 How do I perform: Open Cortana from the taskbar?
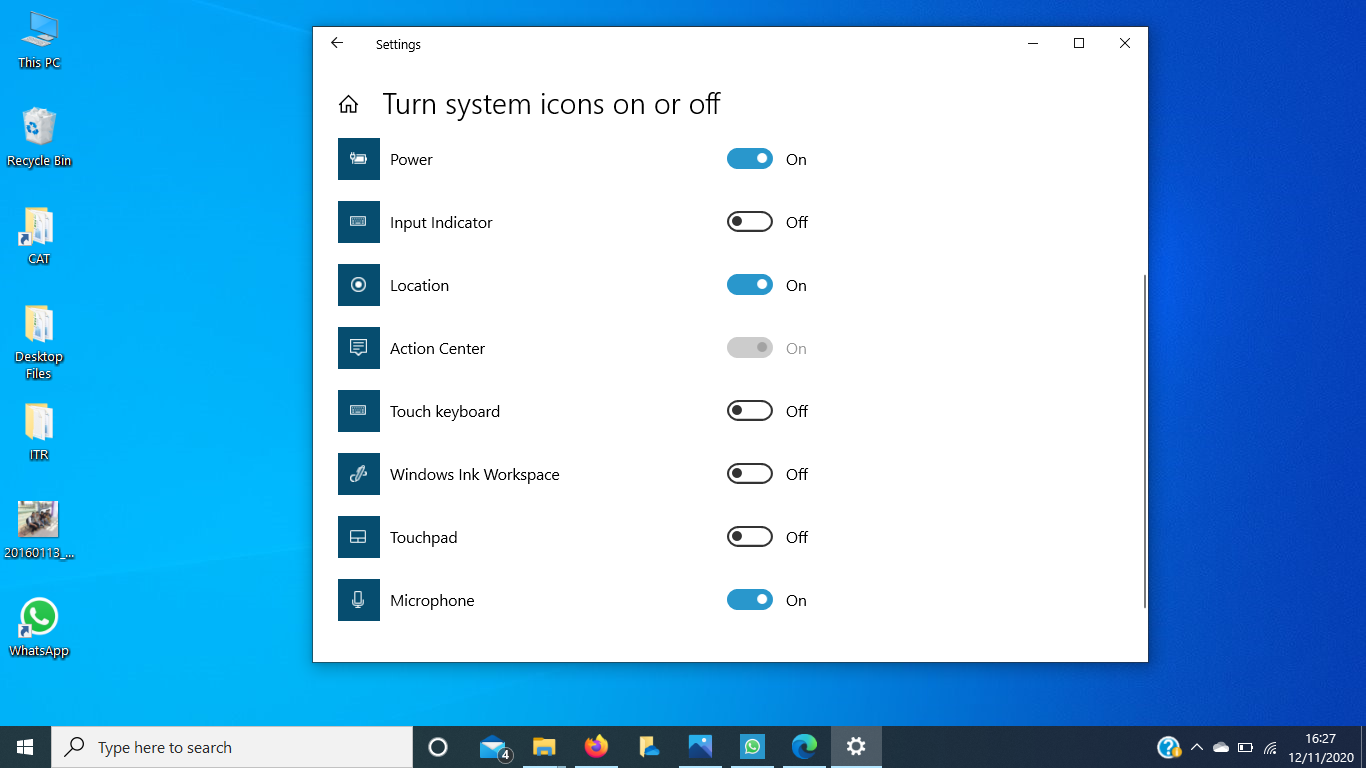coord(437,747)
